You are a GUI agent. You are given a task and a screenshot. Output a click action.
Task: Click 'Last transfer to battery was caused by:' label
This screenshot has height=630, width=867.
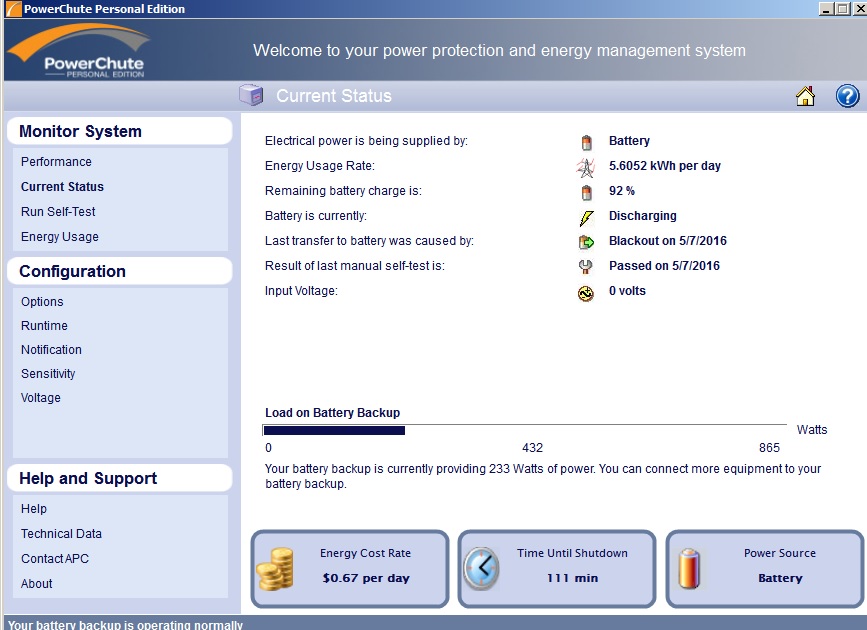click(369, 241)
